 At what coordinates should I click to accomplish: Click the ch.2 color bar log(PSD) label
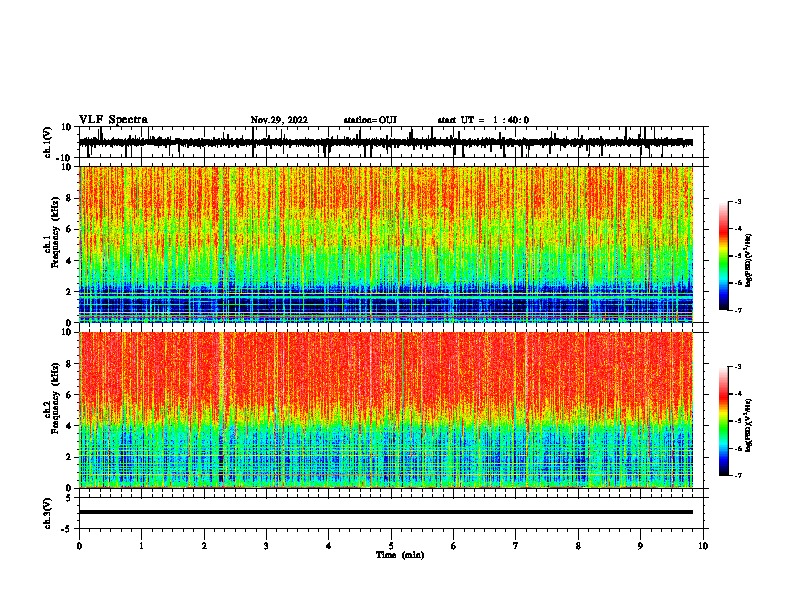pos(749,425)
